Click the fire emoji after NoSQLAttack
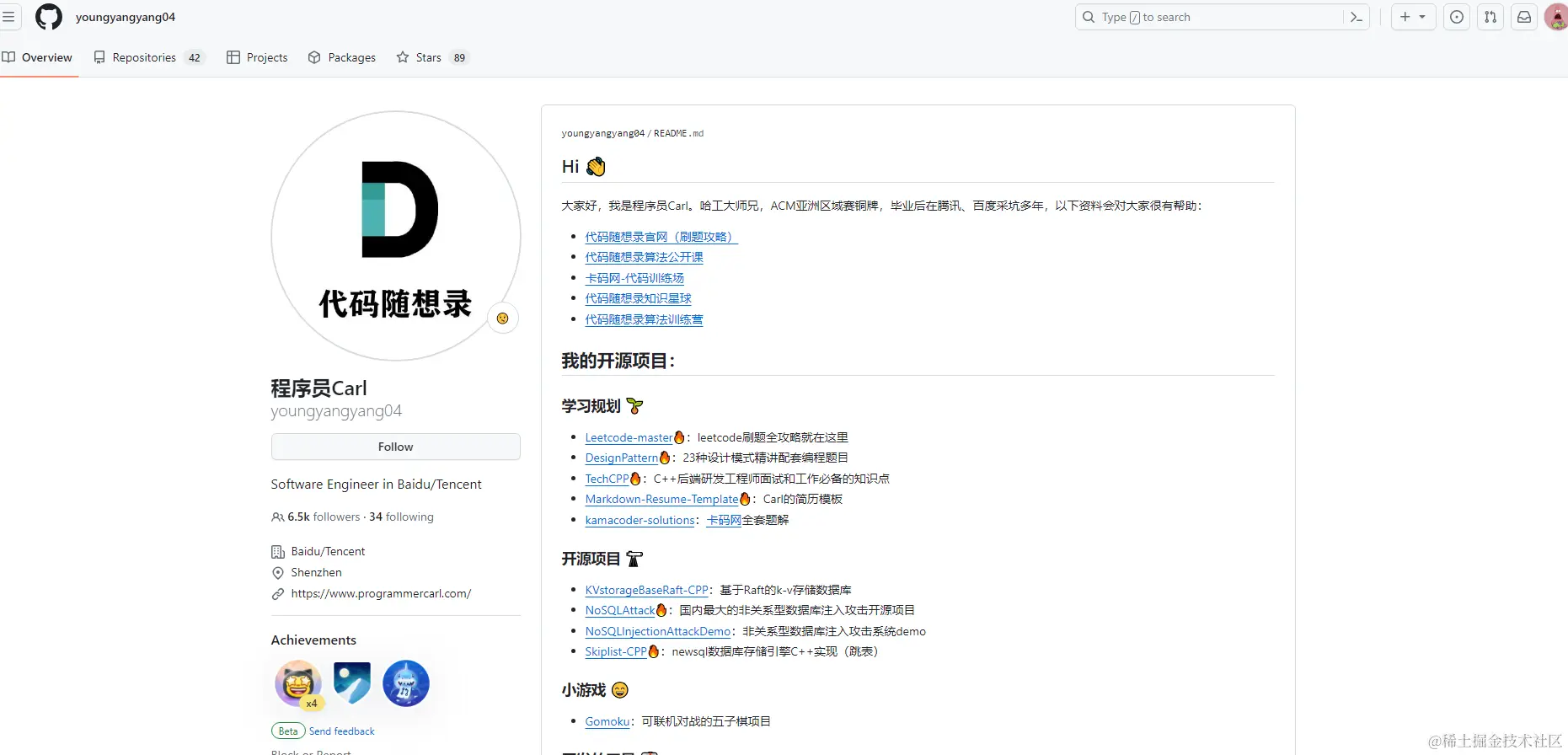 coord(661,610)
